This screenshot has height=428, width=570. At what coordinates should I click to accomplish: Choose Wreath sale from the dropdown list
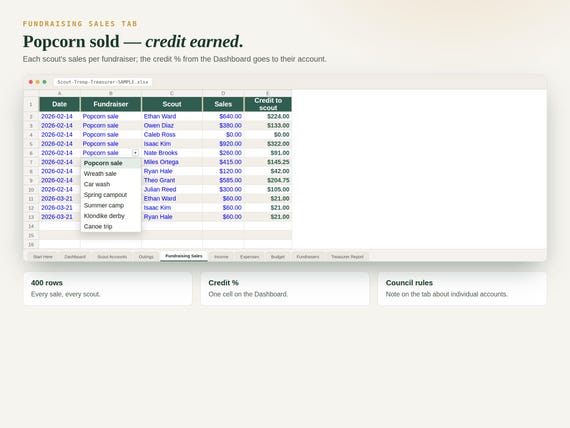coord(111,173)
